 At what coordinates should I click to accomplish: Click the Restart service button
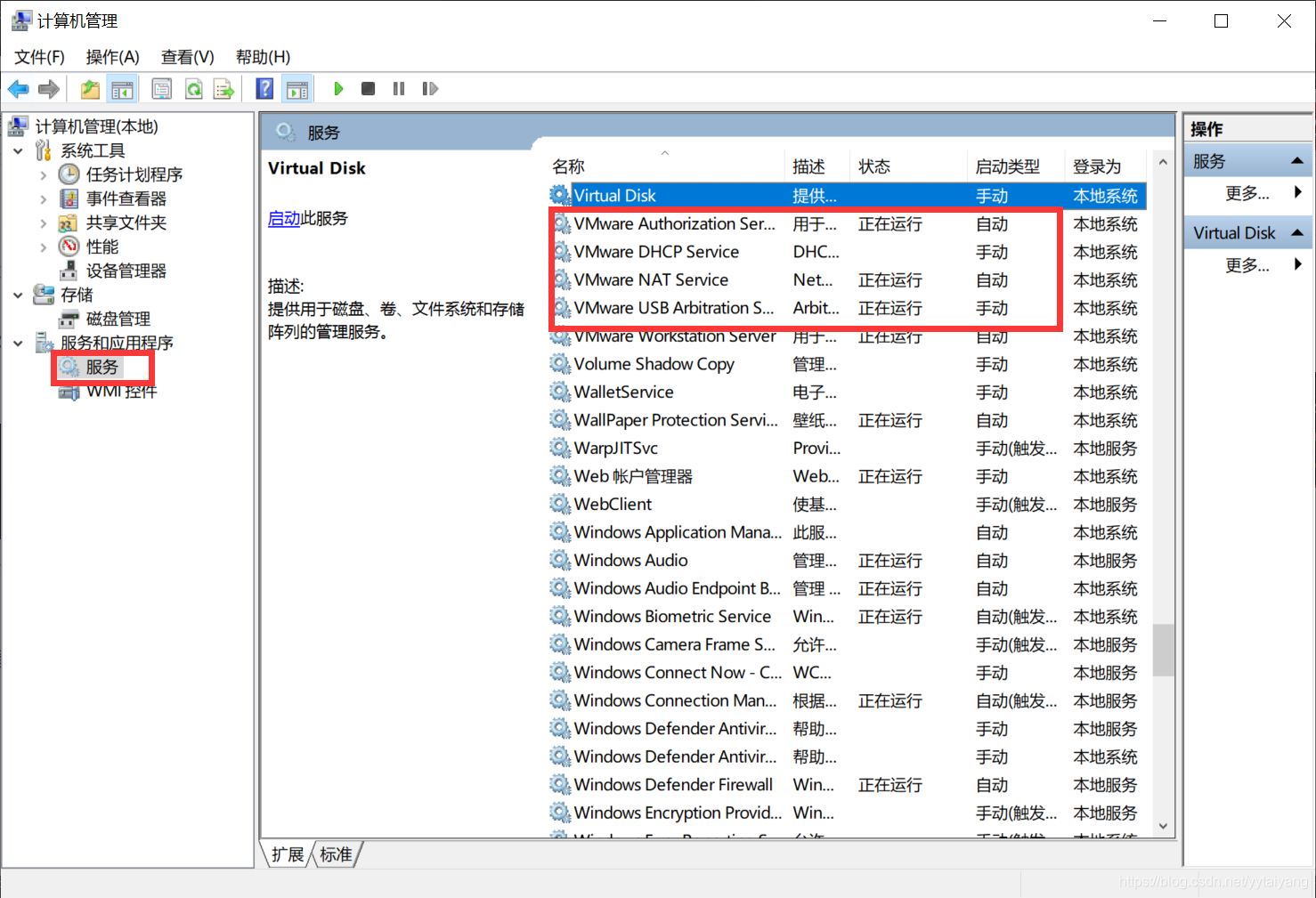tap(430, 89)
